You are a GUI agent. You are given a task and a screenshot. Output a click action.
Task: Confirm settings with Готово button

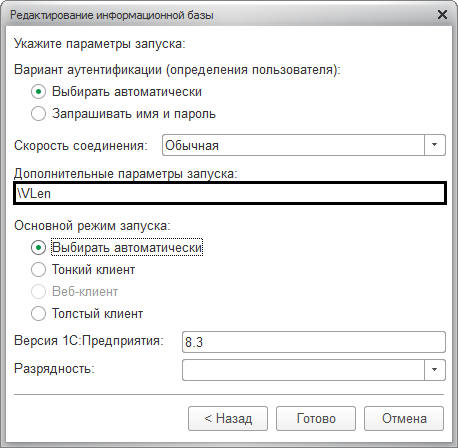(x=316, y=418)
